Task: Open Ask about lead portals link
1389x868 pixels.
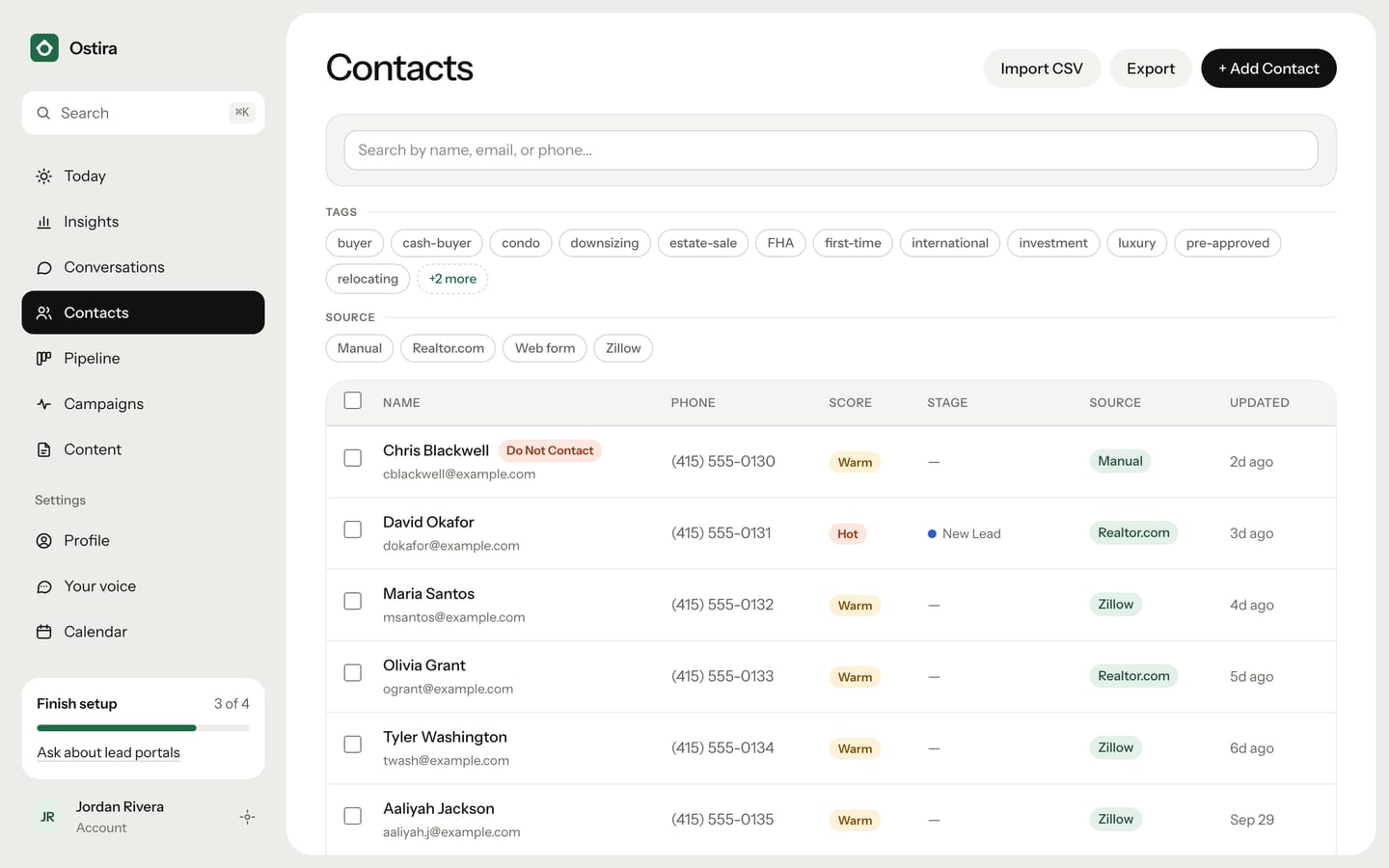Action: [108, 752]
